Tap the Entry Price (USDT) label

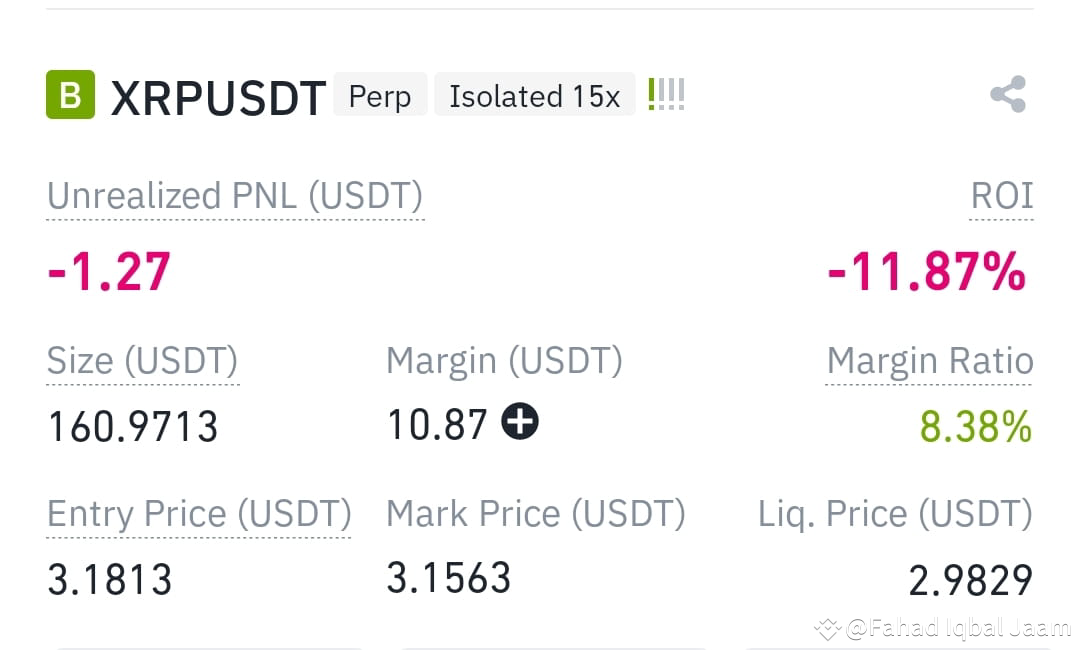pos(199,514)
